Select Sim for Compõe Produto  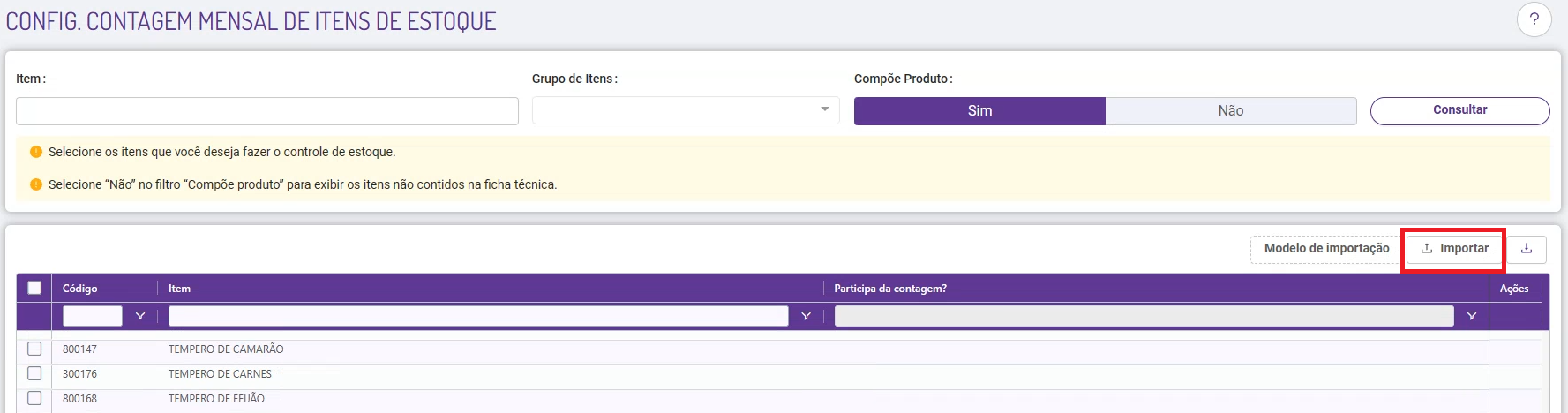pyautogui.click(x=979, y=111)
